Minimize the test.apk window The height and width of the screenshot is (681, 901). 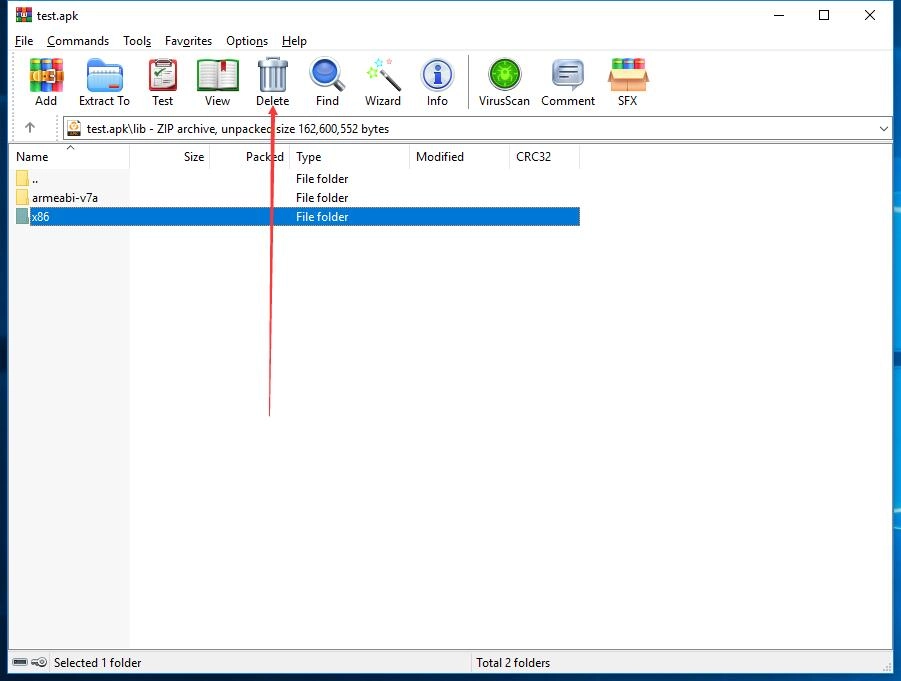point(779,15)
